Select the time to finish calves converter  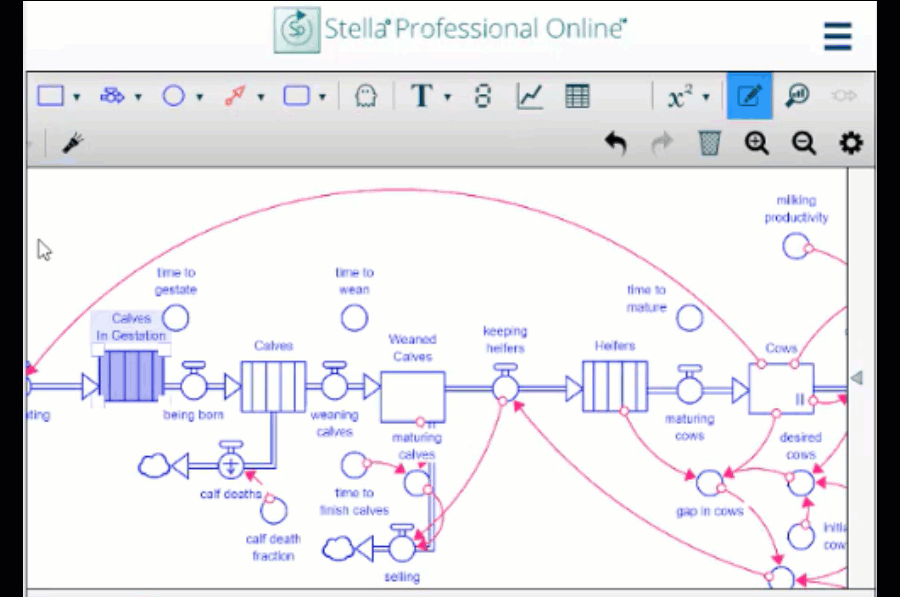pos(354,465)
